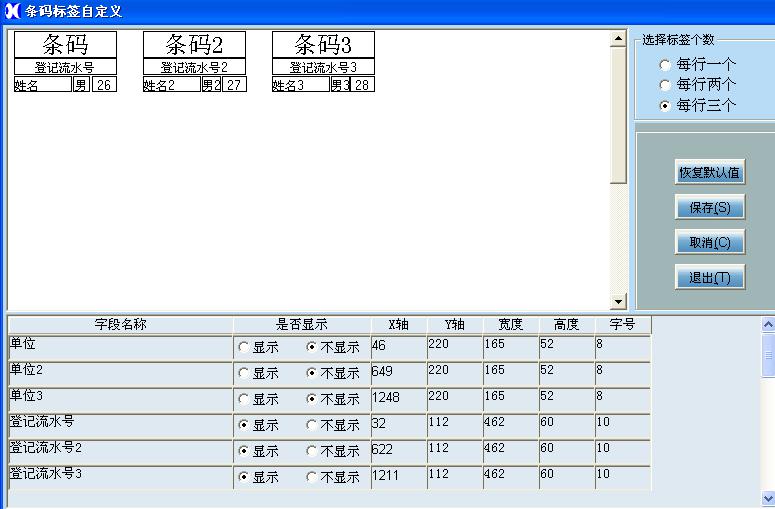Click X轴 field of 单位 row
This screenshot has height=509, width=775.
click(397, 344)
